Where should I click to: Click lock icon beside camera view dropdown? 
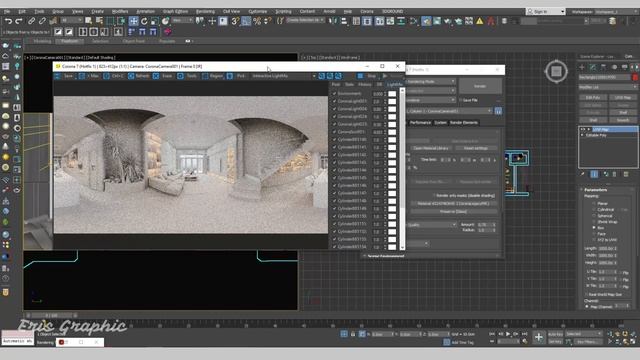pyautogui.click(x=498, y=111)
